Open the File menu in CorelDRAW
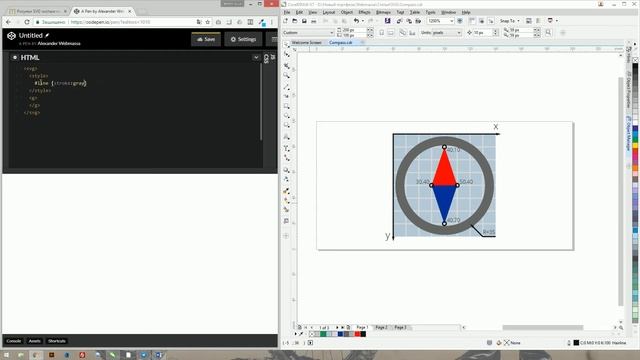The width and height of the screenshot is (640, 360). point(287,12)
